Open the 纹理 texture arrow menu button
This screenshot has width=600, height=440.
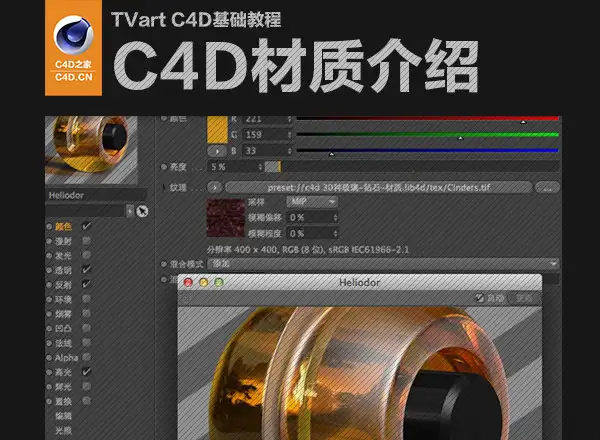pos(215,187)
